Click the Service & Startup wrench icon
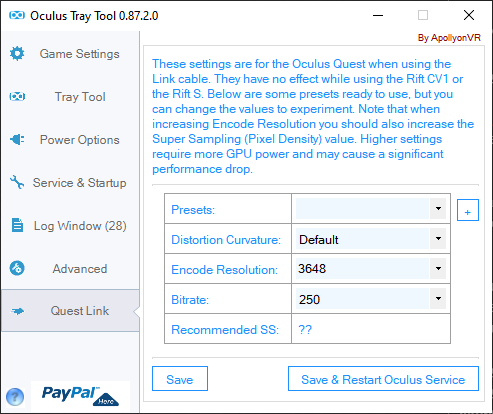 (17, 182)
